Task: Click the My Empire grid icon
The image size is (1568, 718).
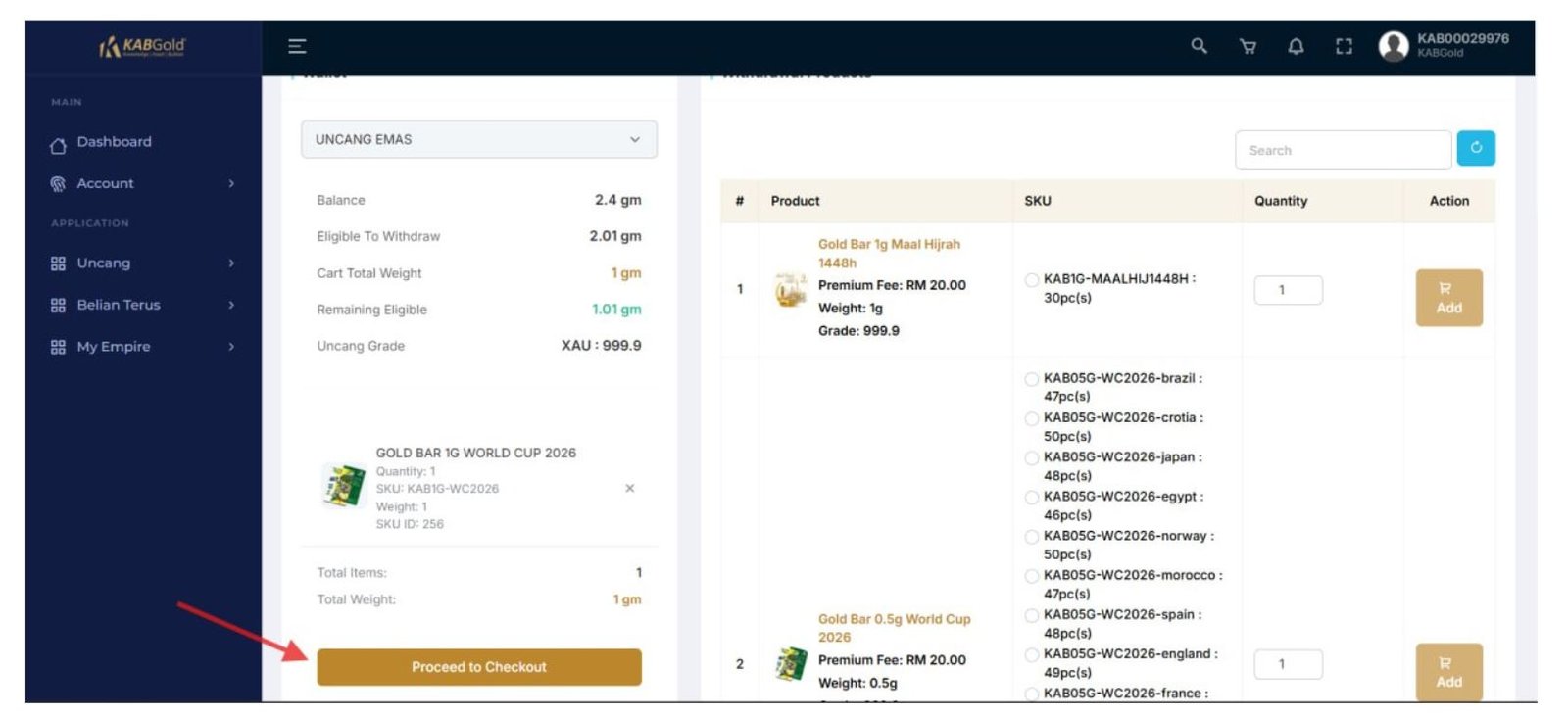Action: coord(58,347)
